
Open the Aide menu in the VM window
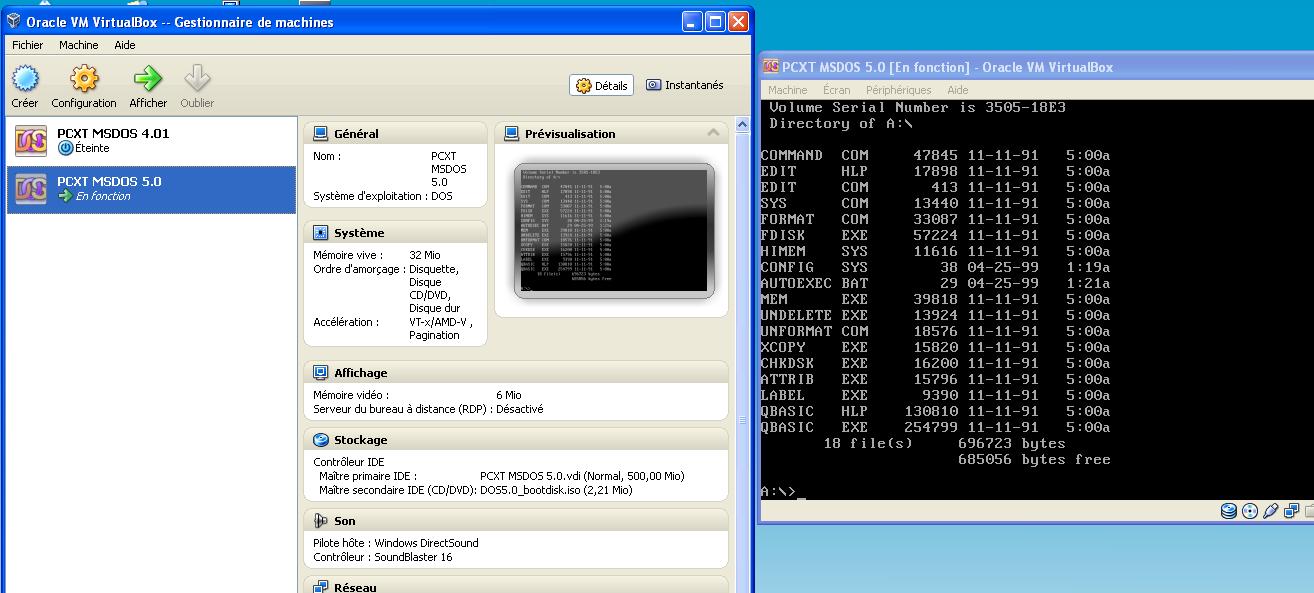(x=958, y=90)
